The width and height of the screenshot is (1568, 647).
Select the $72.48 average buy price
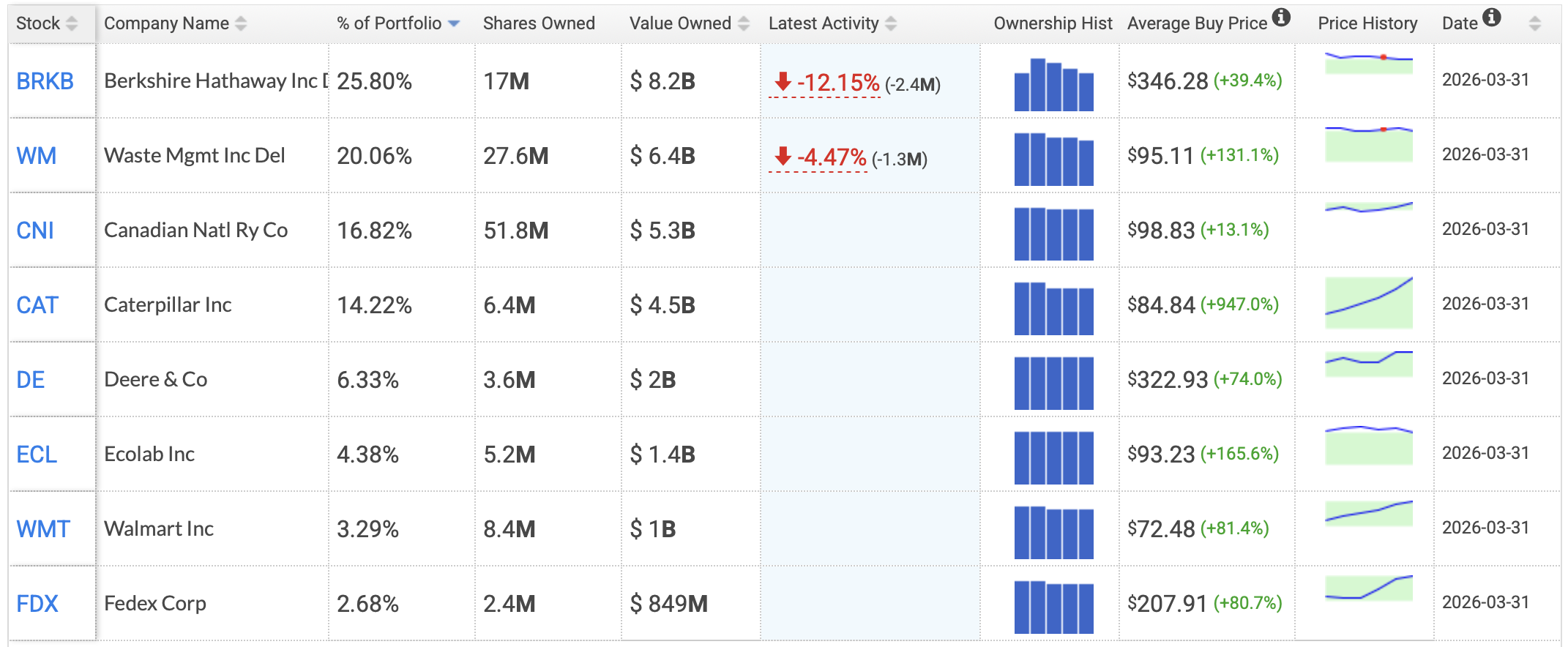click(x=1161, y=529)
